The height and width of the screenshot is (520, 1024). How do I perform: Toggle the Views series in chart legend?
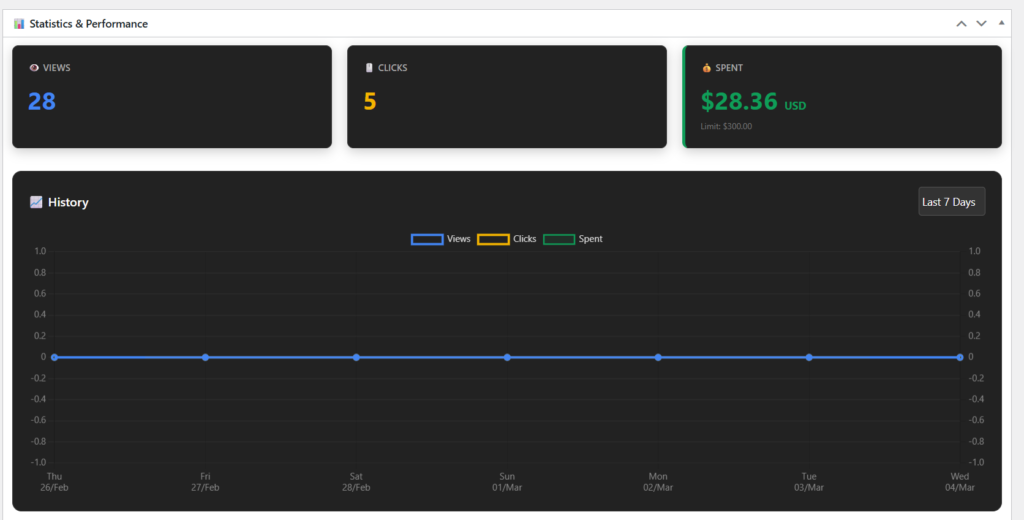click(441, 239)
